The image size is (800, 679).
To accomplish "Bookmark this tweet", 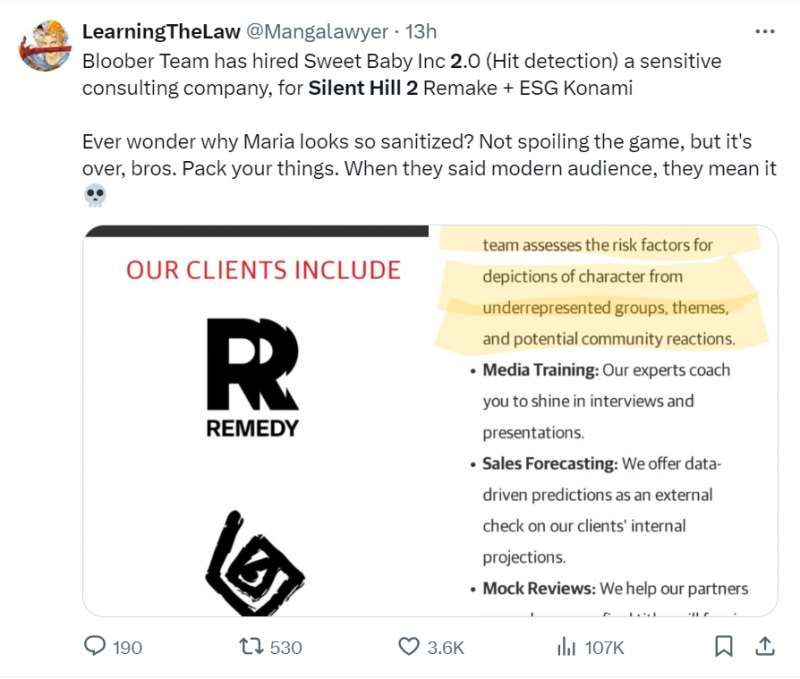I will 723,647.
